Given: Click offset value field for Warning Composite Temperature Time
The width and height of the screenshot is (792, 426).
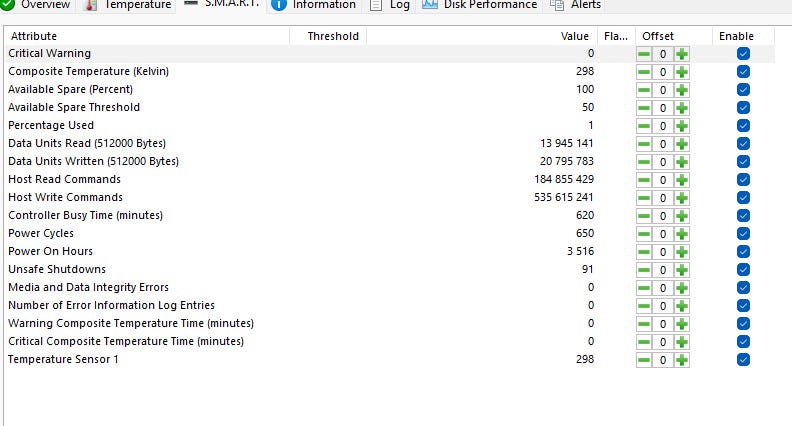Looking at the screenshot, I should (x=663, y=324).
